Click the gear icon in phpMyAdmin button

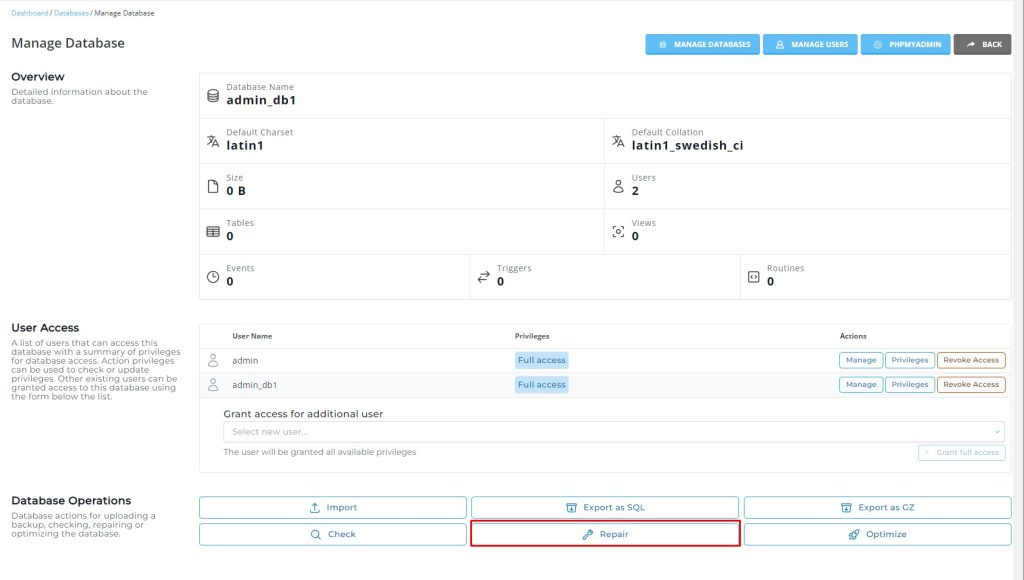point(878,44)
